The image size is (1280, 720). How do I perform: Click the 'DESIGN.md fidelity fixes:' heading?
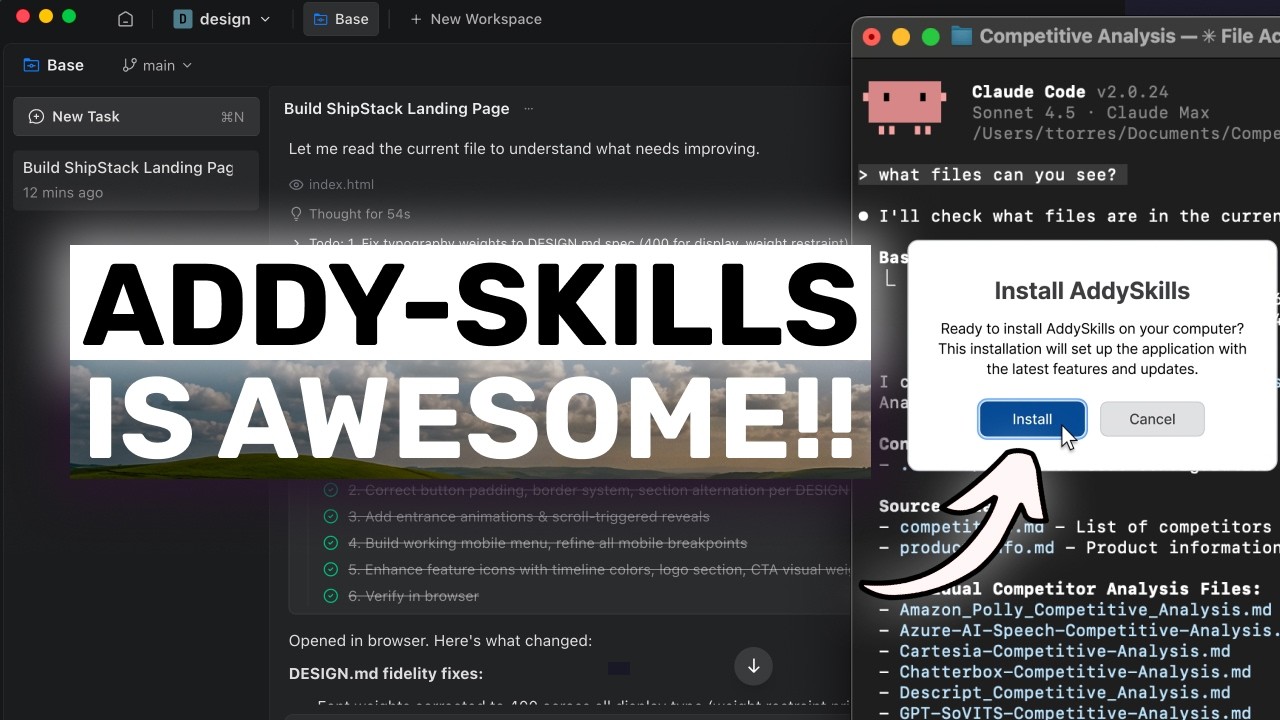click(385, 673)
